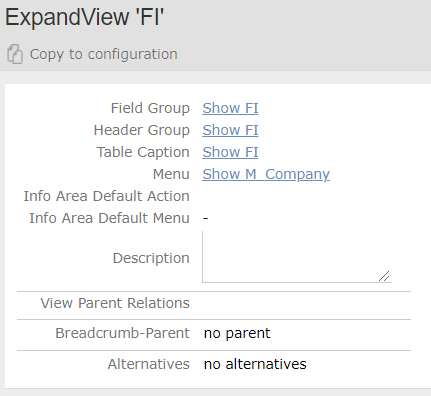Click the Table Caption label
Viewport: 431px width, 396px height.
click(143, 152)
